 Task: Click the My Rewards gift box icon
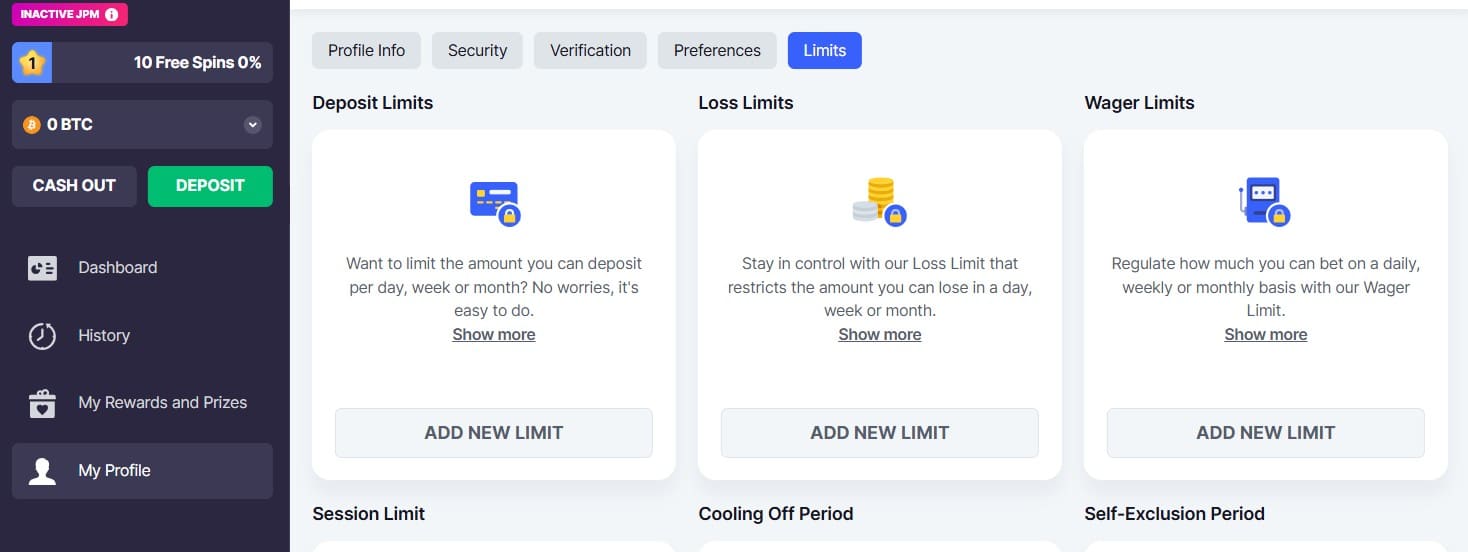[x=42, y=403]
